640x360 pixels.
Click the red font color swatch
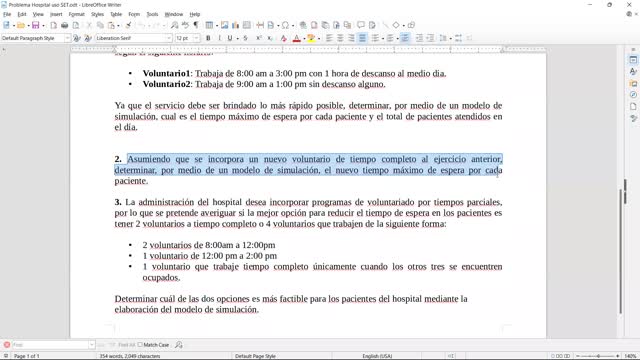coord(297,38)
